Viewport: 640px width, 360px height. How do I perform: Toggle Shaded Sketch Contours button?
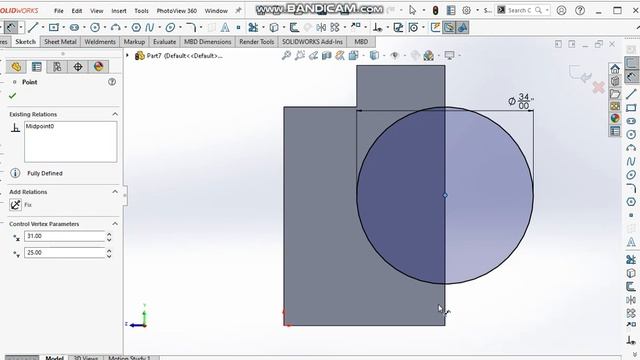coord(462,27)
